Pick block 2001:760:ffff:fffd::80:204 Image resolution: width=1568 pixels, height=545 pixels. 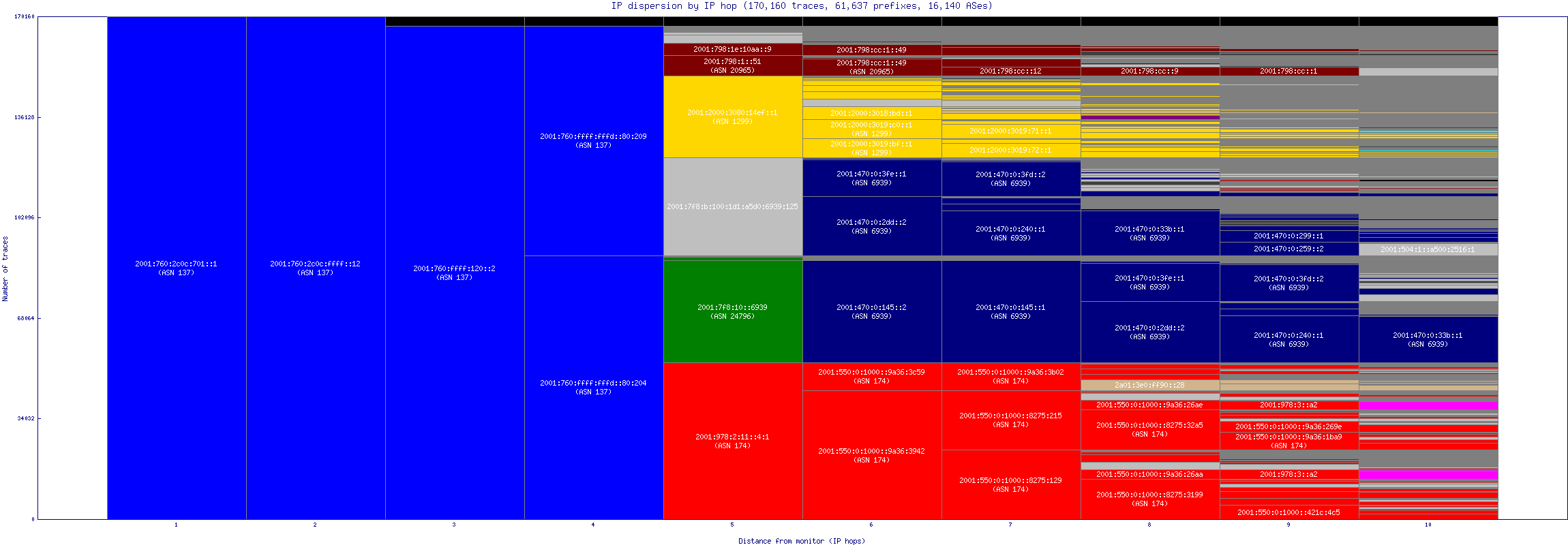pyautogui.click(x=594, y=388)
